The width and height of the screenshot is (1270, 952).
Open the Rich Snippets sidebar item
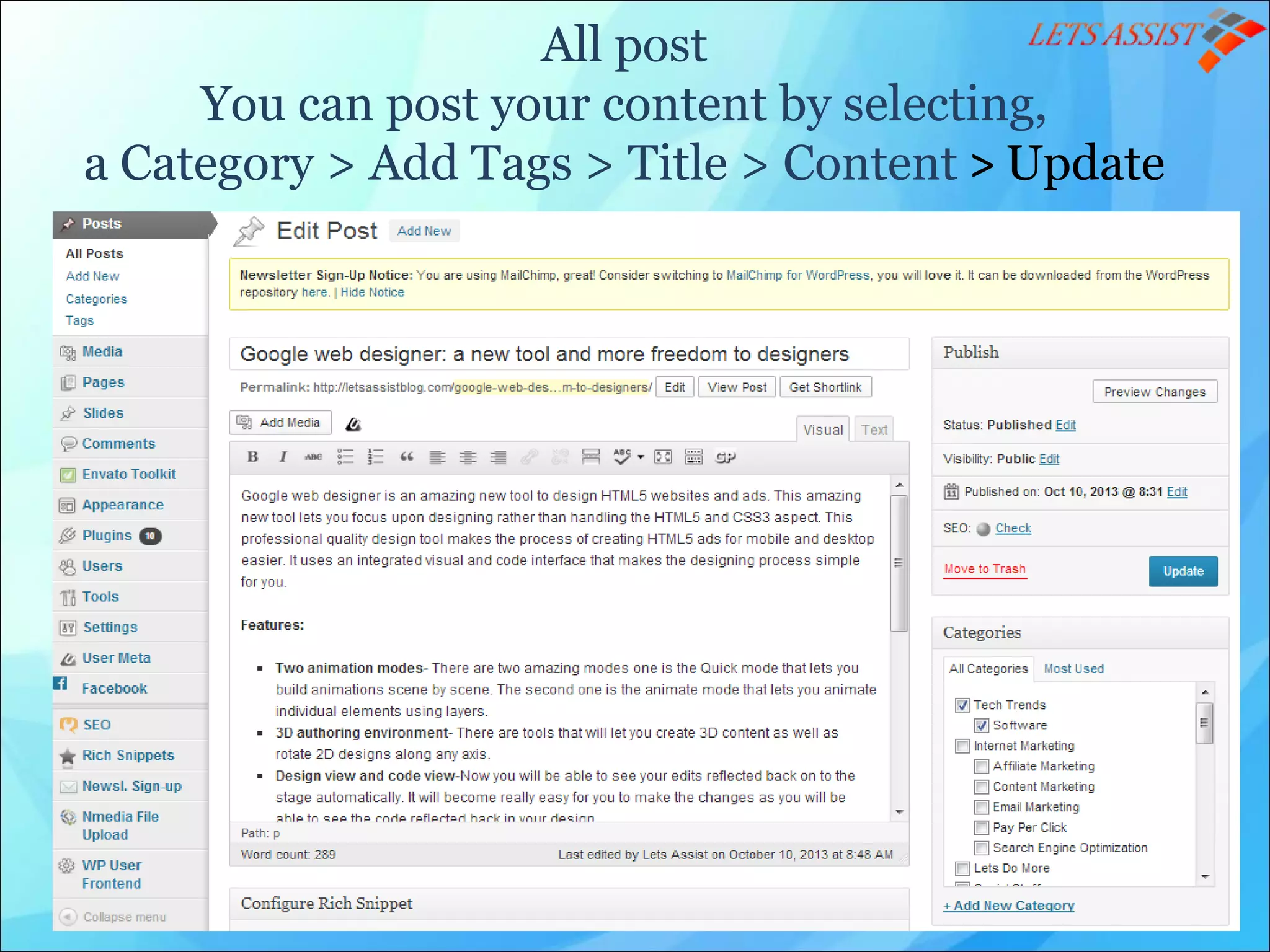pyautogui.click(x=131, y=756)
